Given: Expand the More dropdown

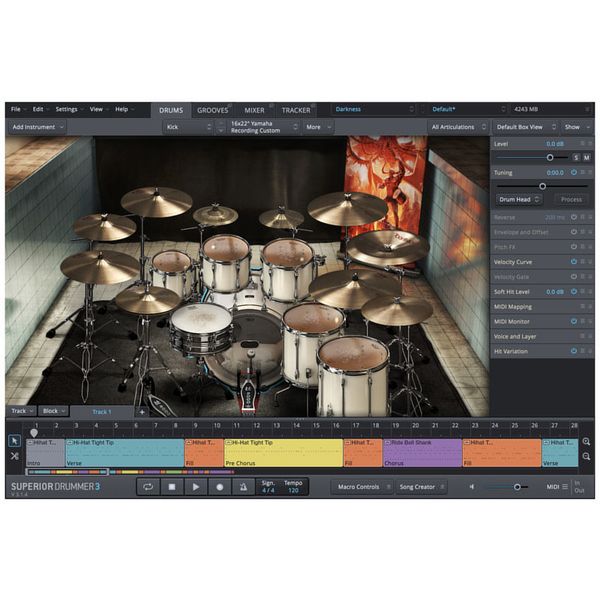Looking at the screenshot, I should point(318,127).
